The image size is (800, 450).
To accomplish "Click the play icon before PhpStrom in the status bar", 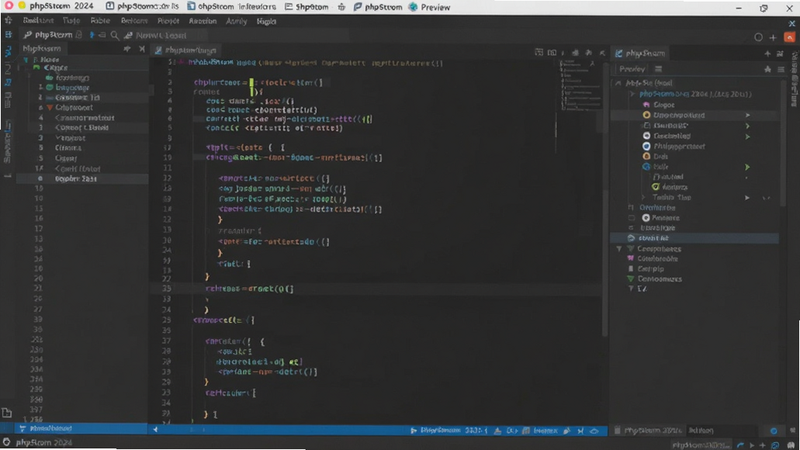I will [x=413, y=431].
